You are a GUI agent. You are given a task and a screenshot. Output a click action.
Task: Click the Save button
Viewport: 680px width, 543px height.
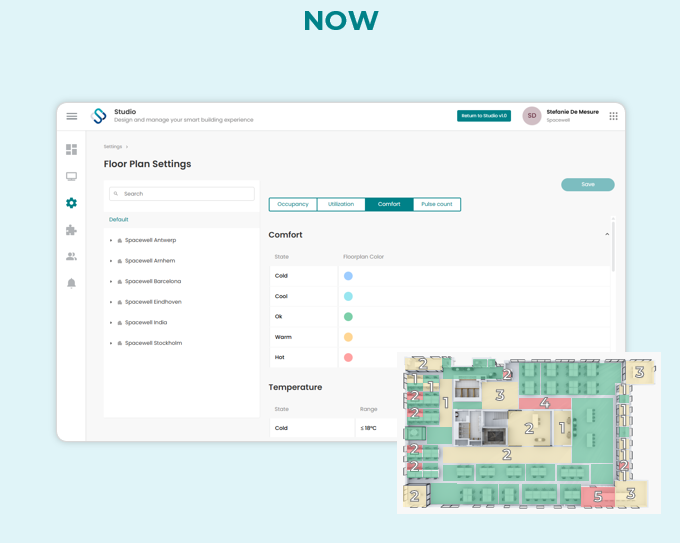(x=588, y=184)
